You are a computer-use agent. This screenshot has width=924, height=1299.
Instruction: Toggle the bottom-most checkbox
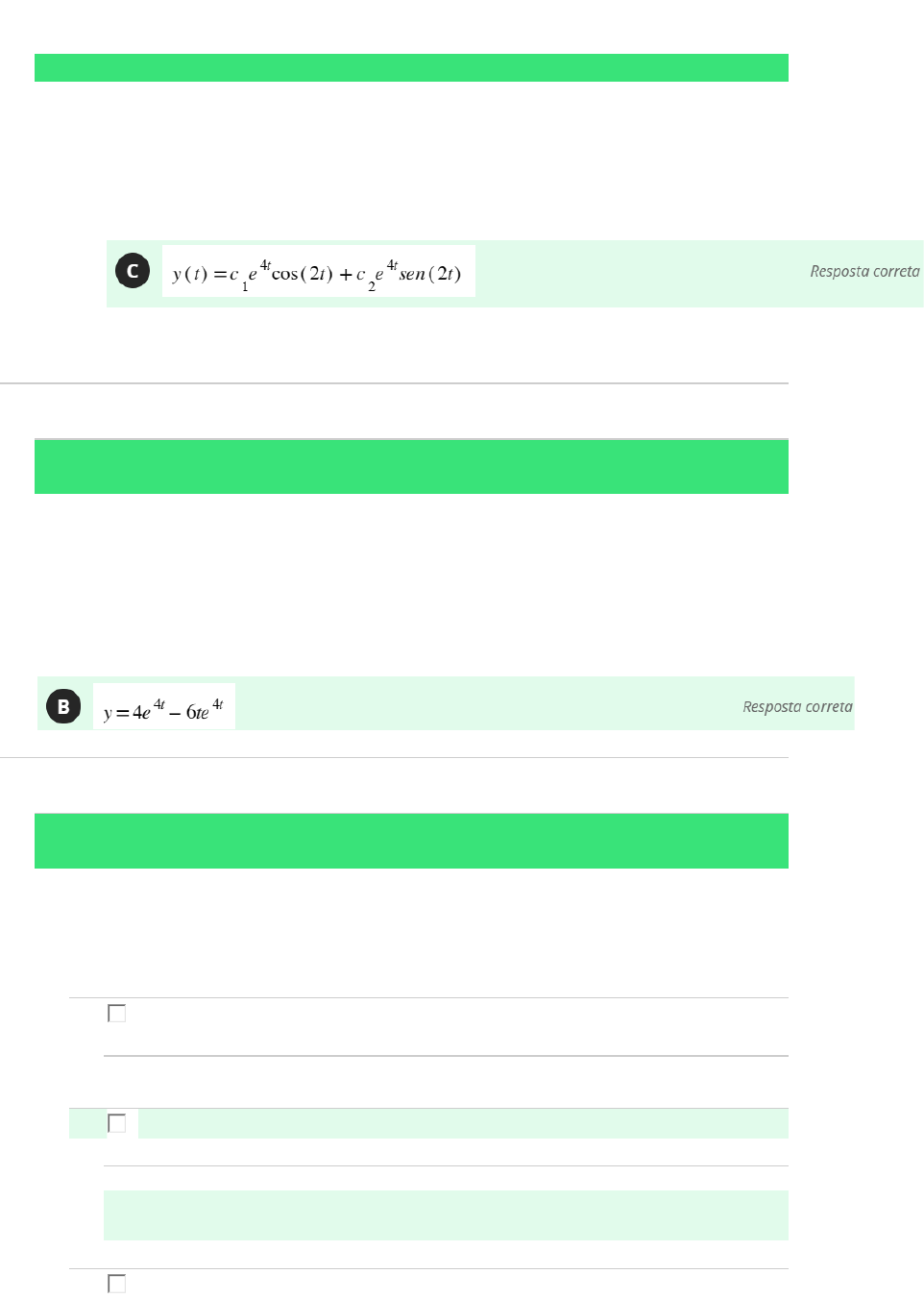pos(117,1284)
